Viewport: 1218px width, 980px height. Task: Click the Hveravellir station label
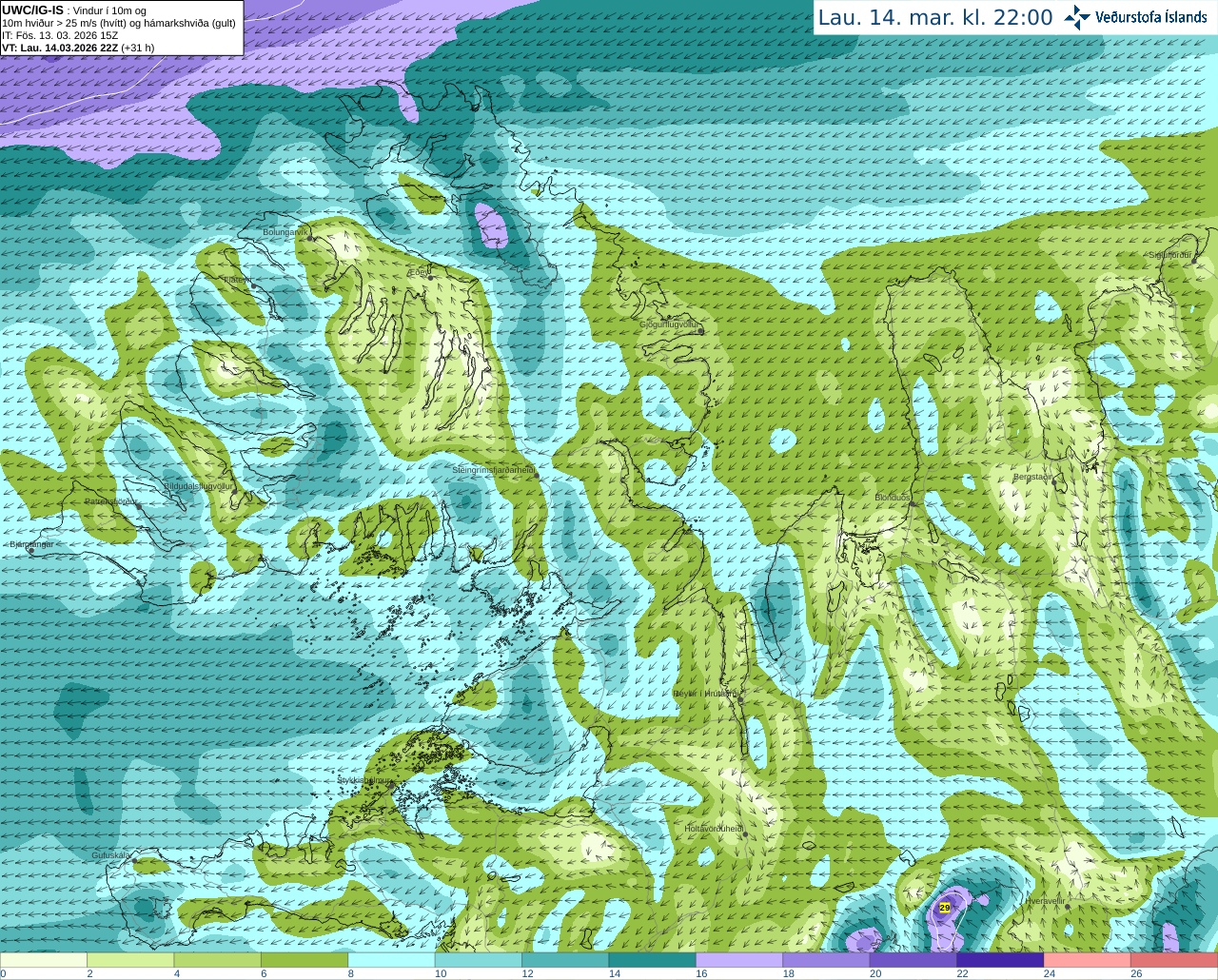(1045, 900)
